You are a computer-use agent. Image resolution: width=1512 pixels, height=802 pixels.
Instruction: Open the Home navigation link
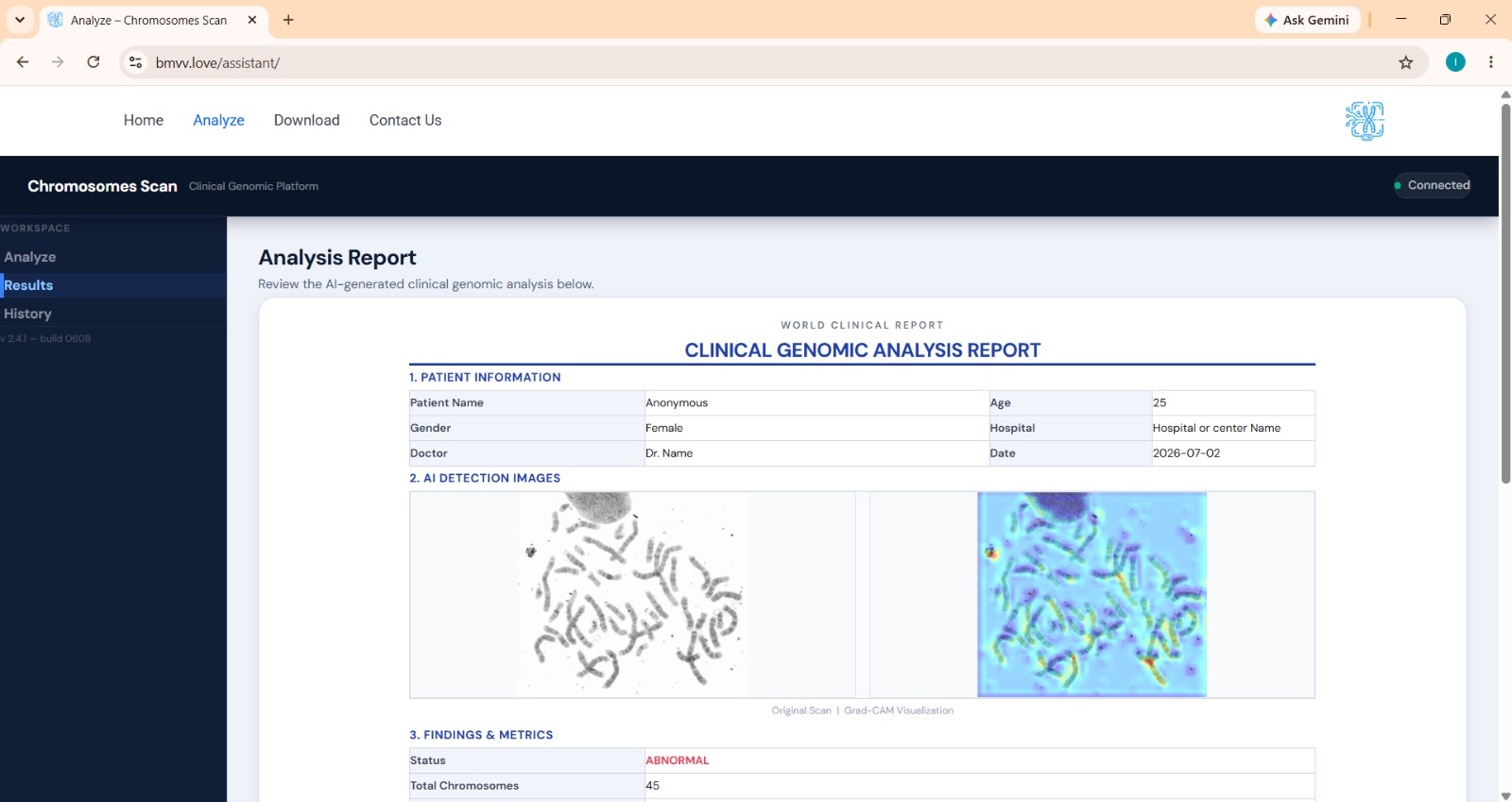[144, 120]
